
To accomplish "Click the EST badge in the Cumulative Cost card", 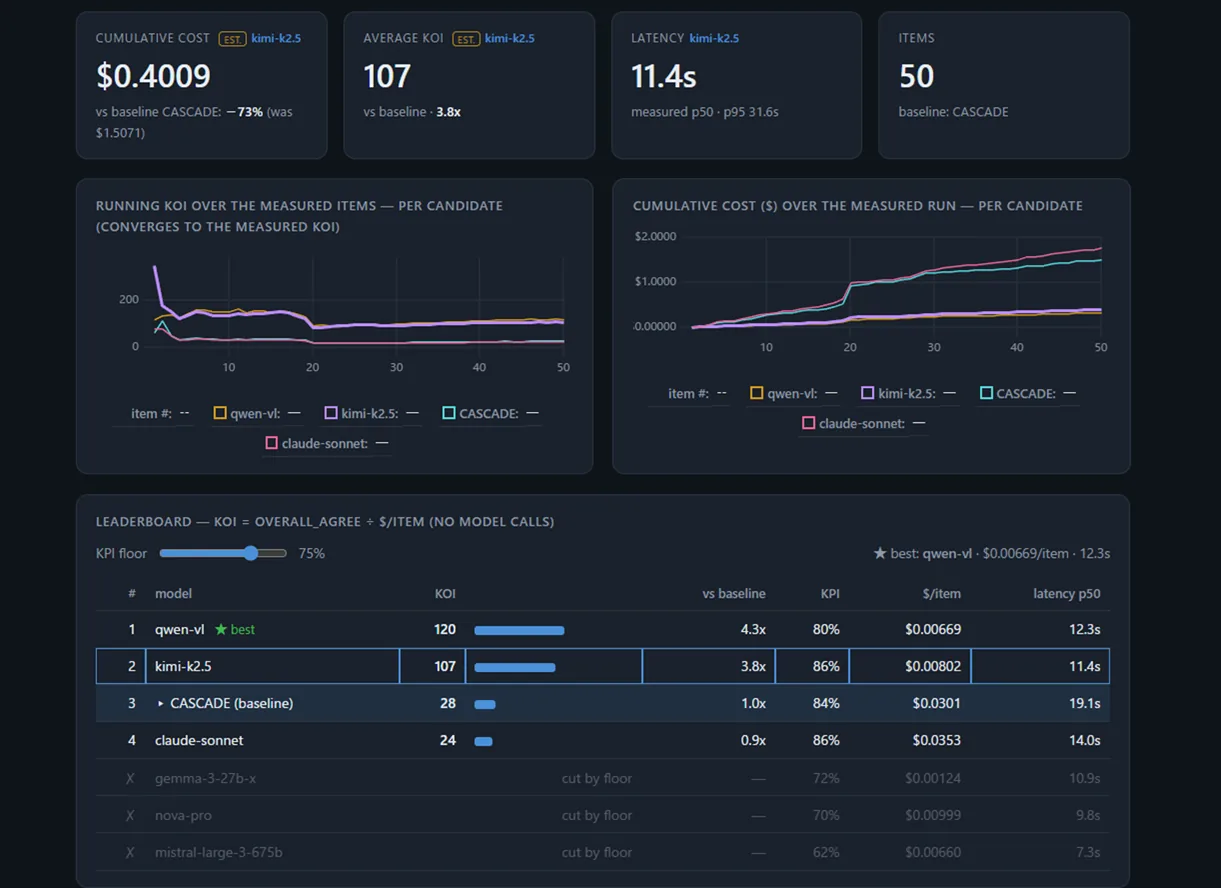I will coord(232,38).
